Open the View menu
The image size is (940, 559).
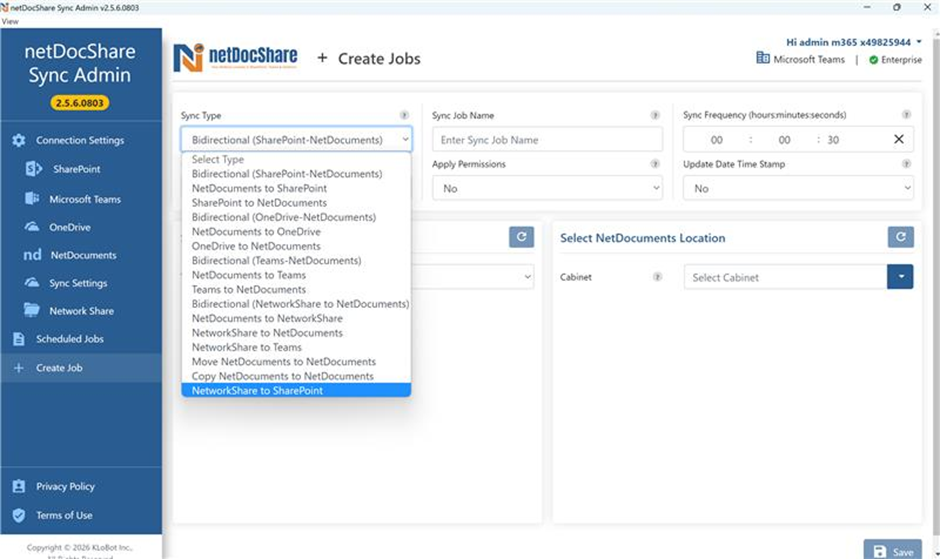pos(10,21)
